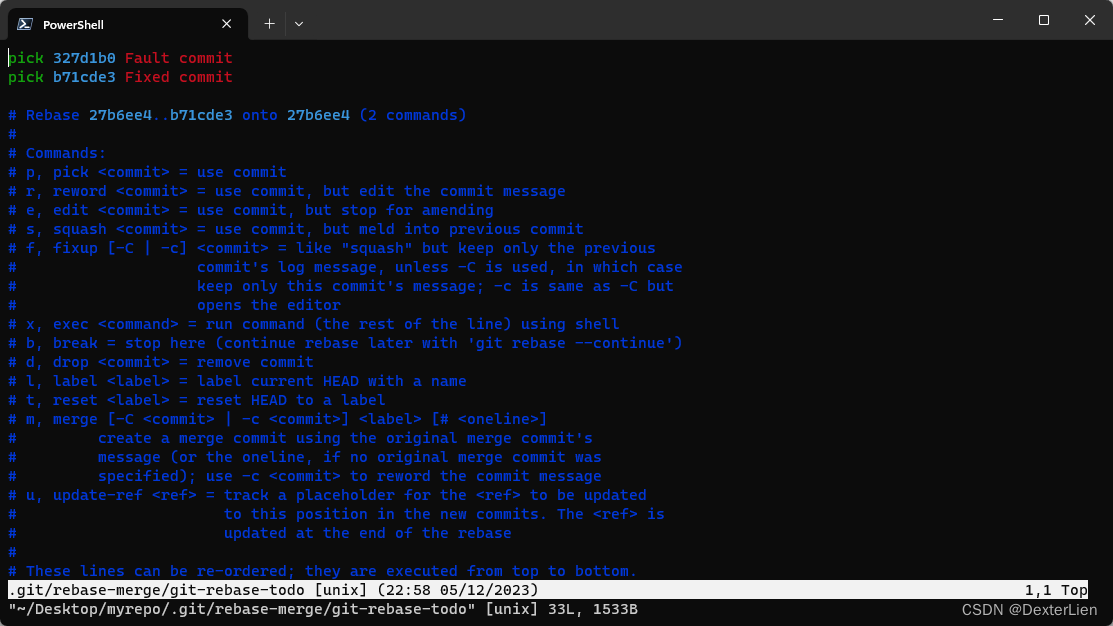Click the 1,1 cursor position indicator

coord(1038,590)
